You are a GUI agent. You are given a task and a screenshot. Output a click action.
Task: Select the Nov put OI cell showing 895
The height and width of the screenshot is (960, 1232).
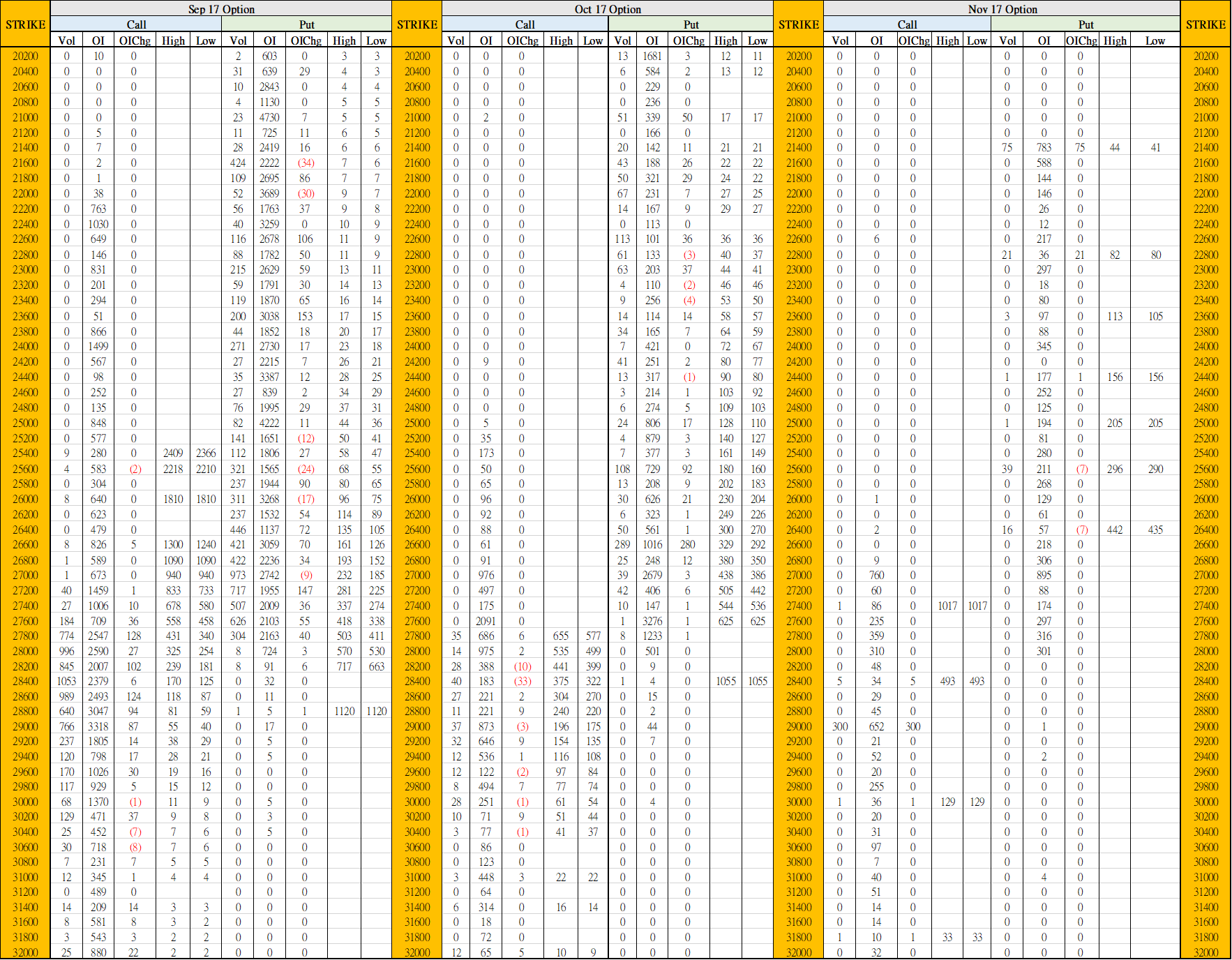pos(1044,576)
